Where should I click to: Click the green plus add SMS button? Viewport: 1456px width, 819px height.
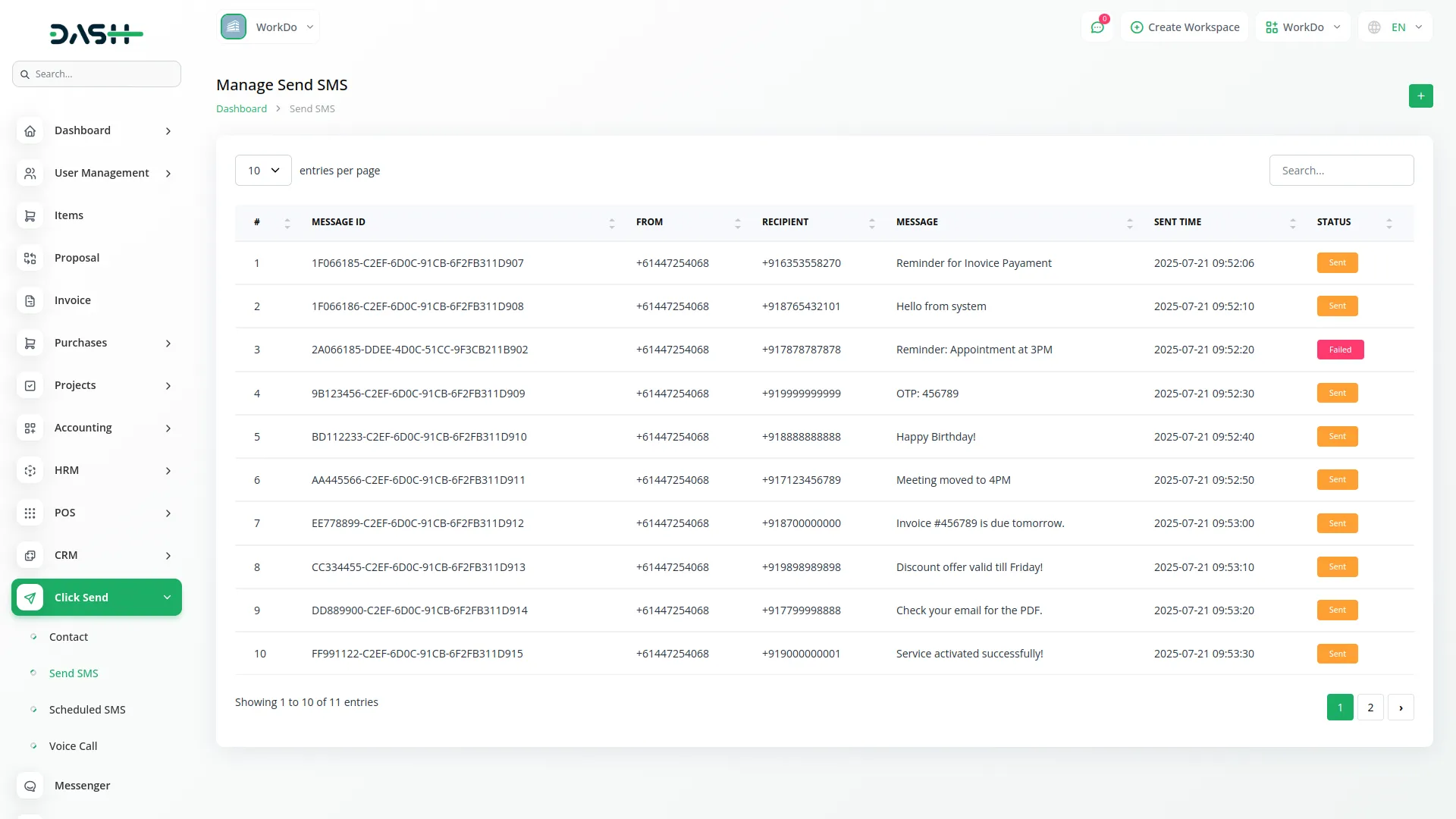[x=1420, y=96]
